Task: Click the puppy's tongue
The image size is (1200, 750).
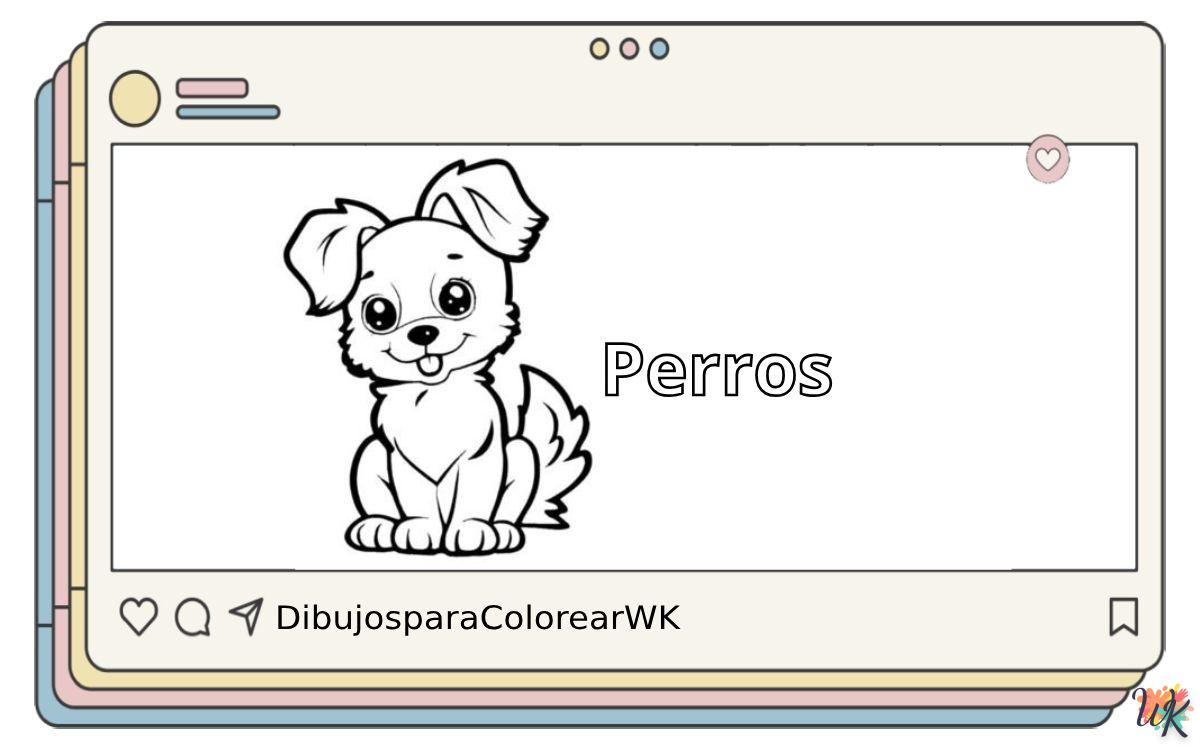Action: point(428,366)
